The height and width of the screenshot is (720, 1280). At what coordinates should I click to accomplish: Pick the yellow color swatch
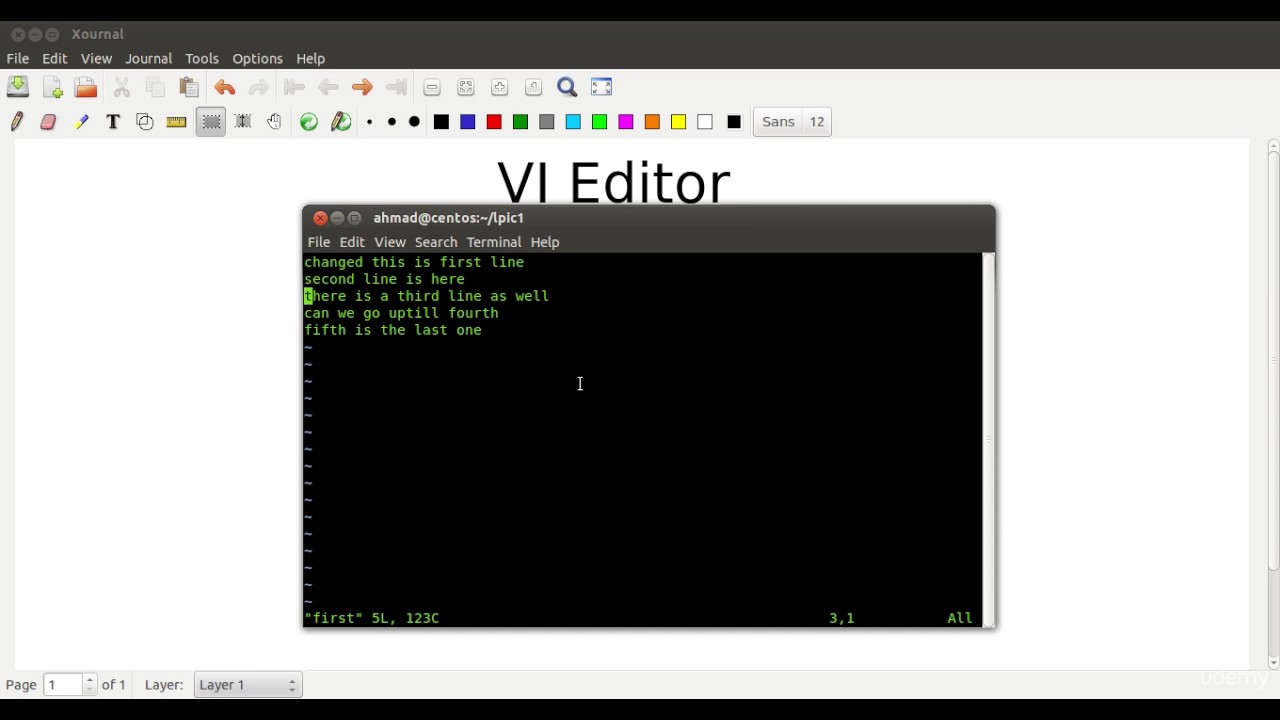click(679, 122)
